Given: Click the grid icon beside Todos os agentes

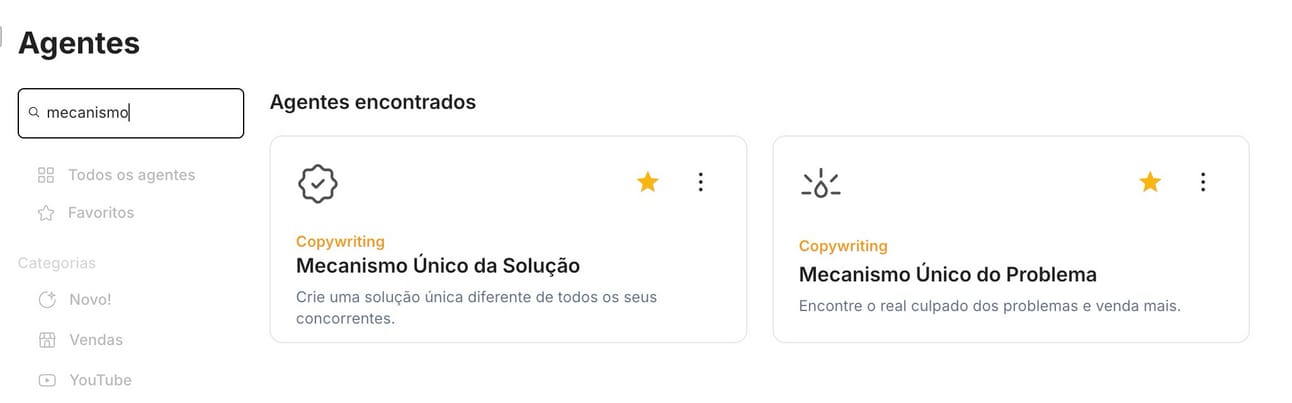Looking at the screenshot, I should [46, 175].
